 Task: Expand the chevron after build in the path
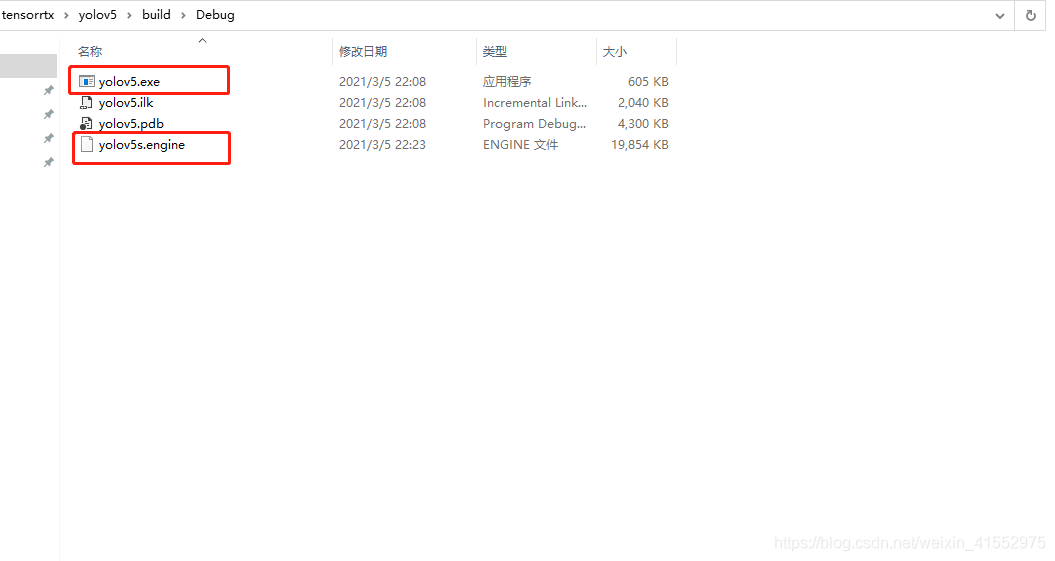(x=183, y=15)
